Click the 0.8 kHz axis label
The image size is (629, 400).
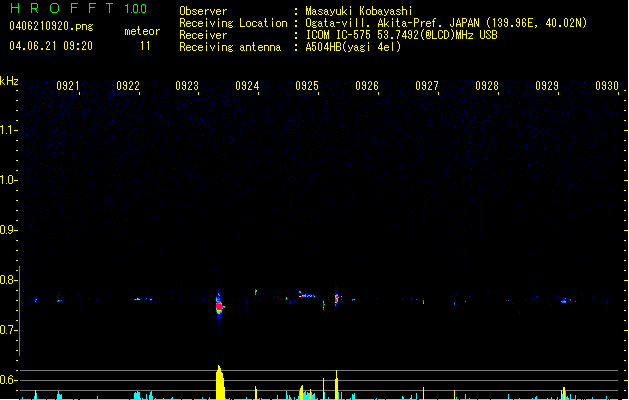point(7,280)
